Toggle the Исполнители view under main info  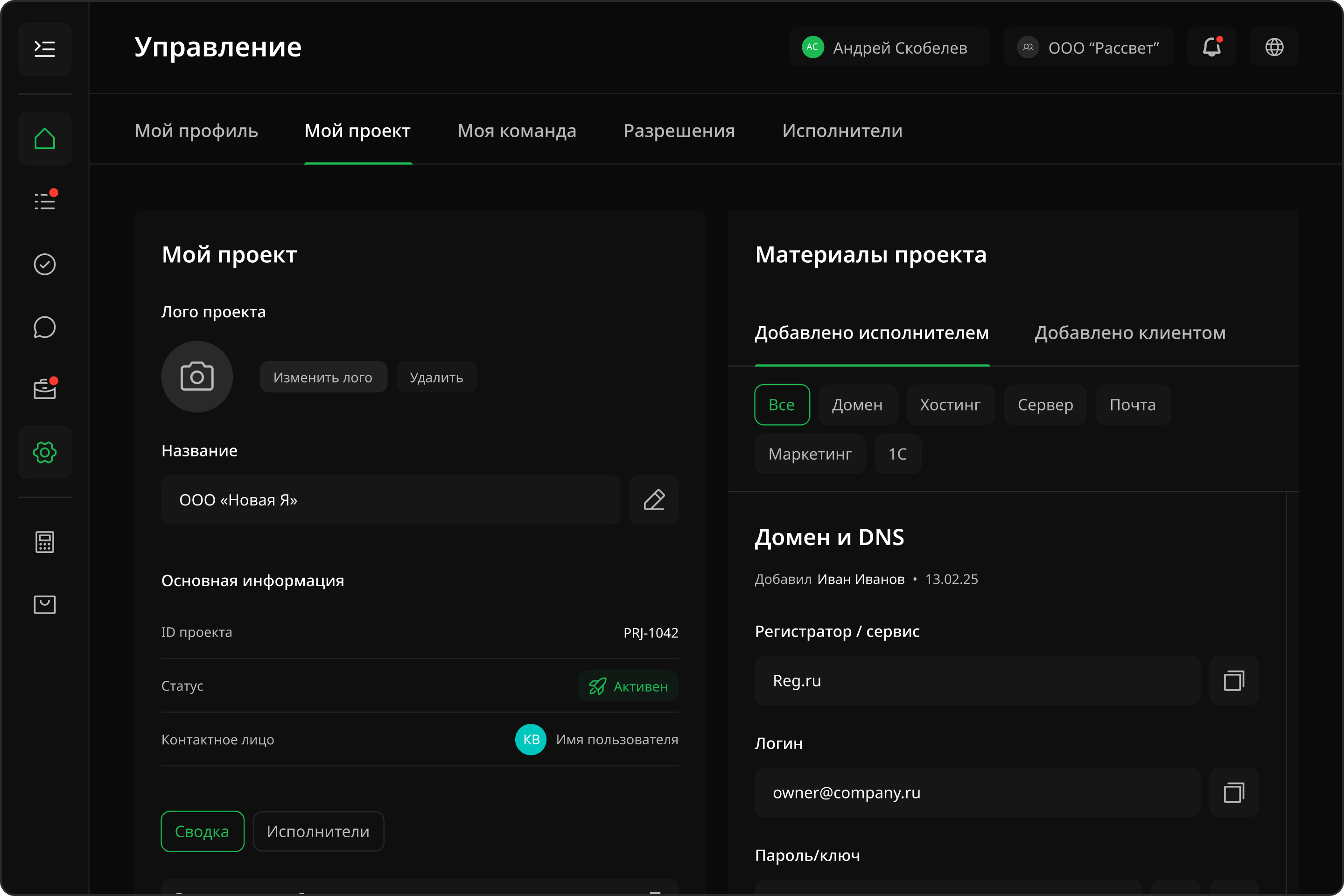coord(318,832)
